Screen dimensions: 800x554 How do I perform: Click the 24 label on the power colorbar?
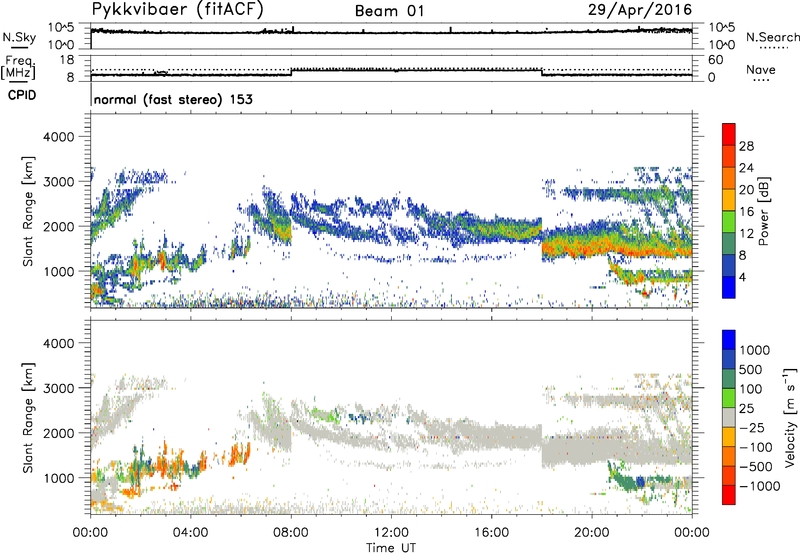746,168
